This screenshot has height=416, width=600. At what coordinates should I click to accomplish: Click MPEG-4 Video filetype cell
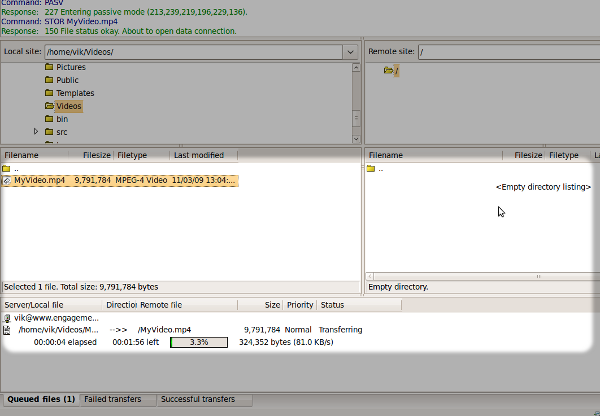coord(141,180)
